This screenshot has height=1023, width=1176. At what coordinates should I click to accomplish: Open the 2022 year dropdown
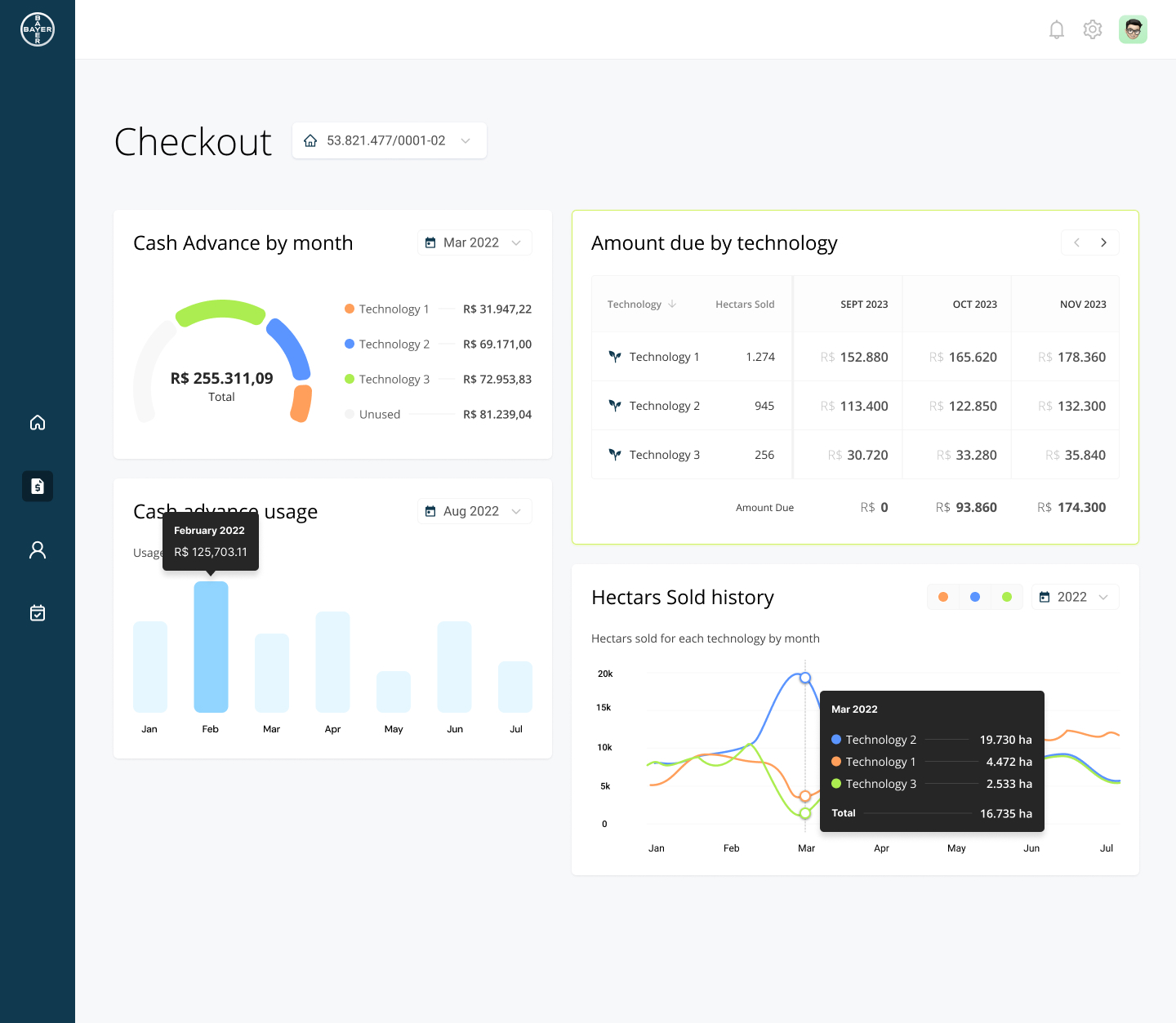(x=1075, y=597)
